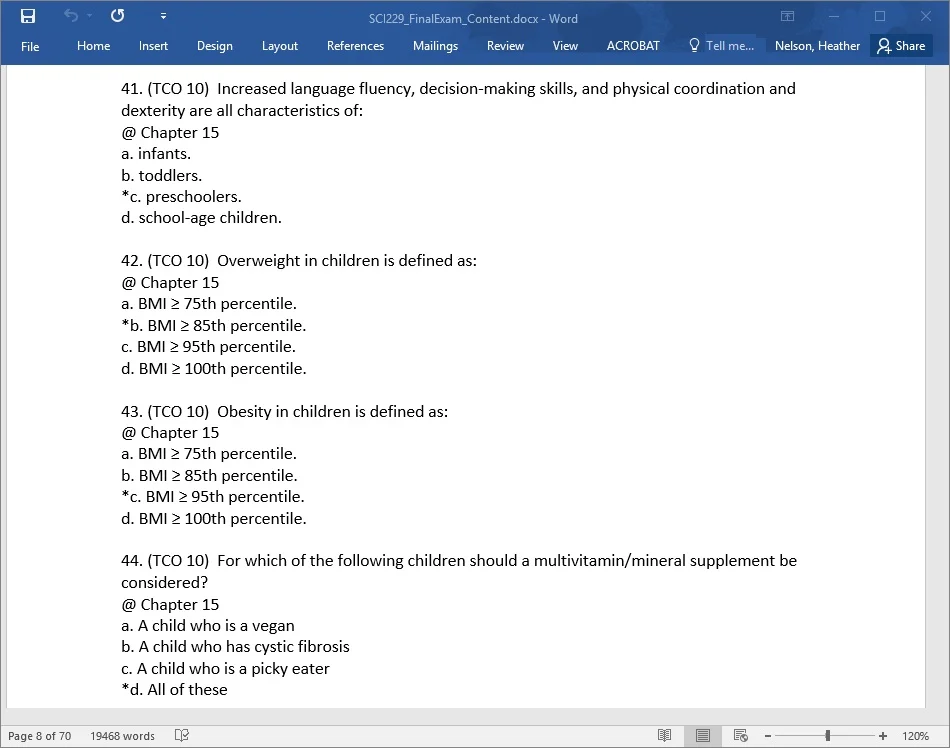The height and width of the screenshot is (748, 950).
Task: Switch to the Home ribbon tab
Action: [x=93, y=46]
